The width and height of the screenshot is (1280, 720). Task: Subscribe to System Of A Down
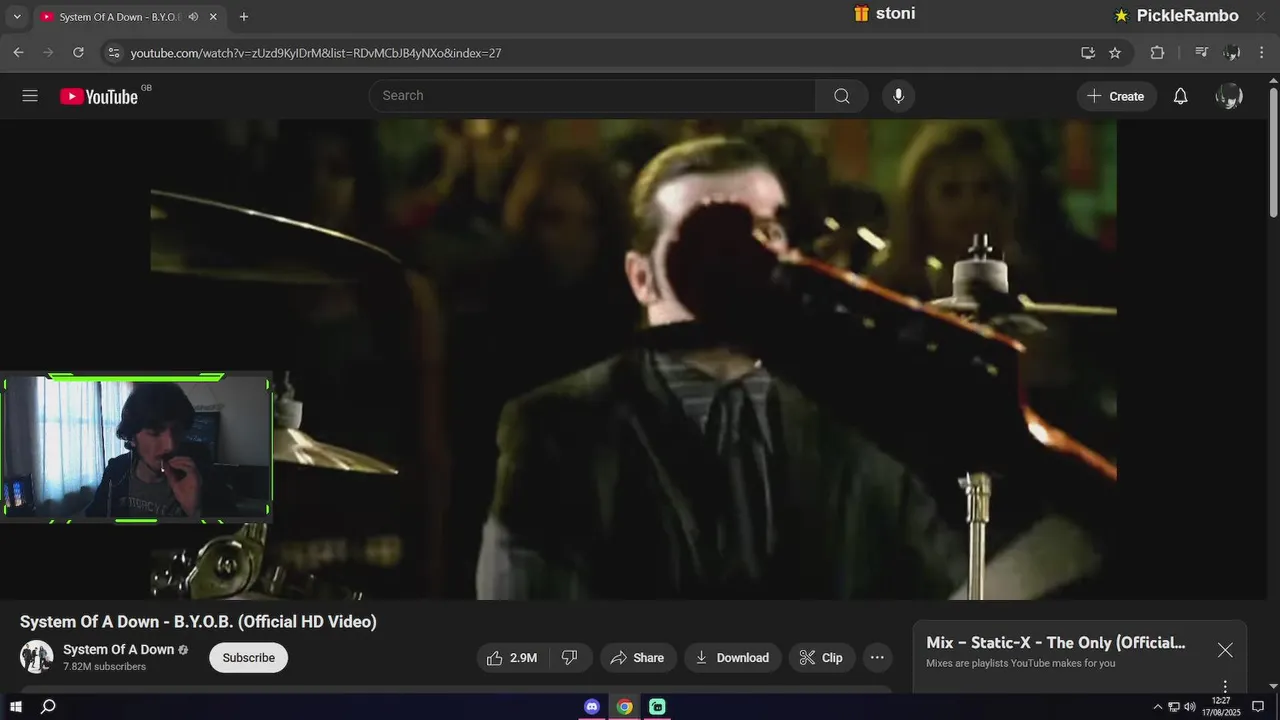coord(248,658)
